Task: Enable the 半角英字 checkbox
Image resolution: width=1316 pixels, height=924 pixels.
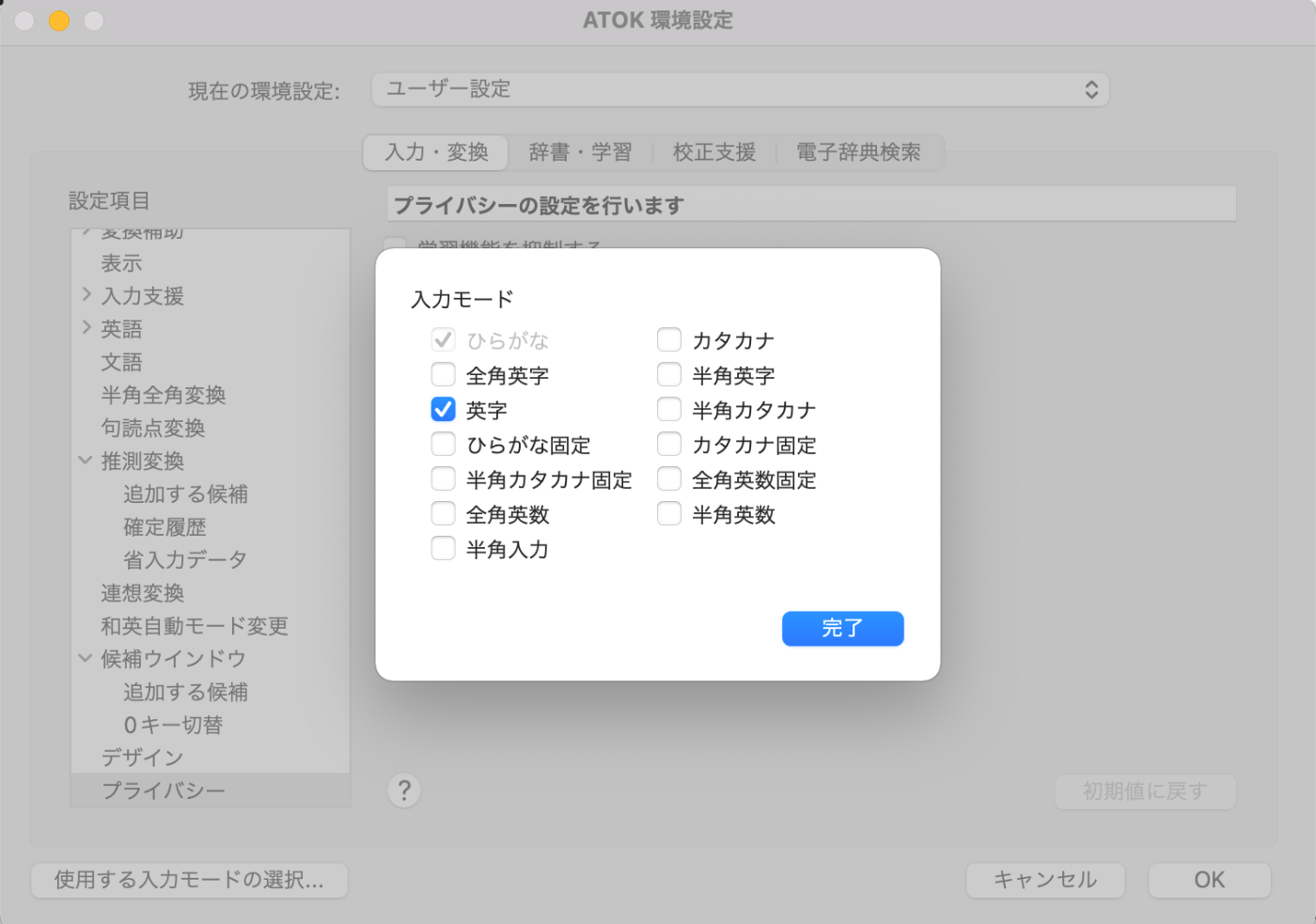Action: [x=669, y=374]
